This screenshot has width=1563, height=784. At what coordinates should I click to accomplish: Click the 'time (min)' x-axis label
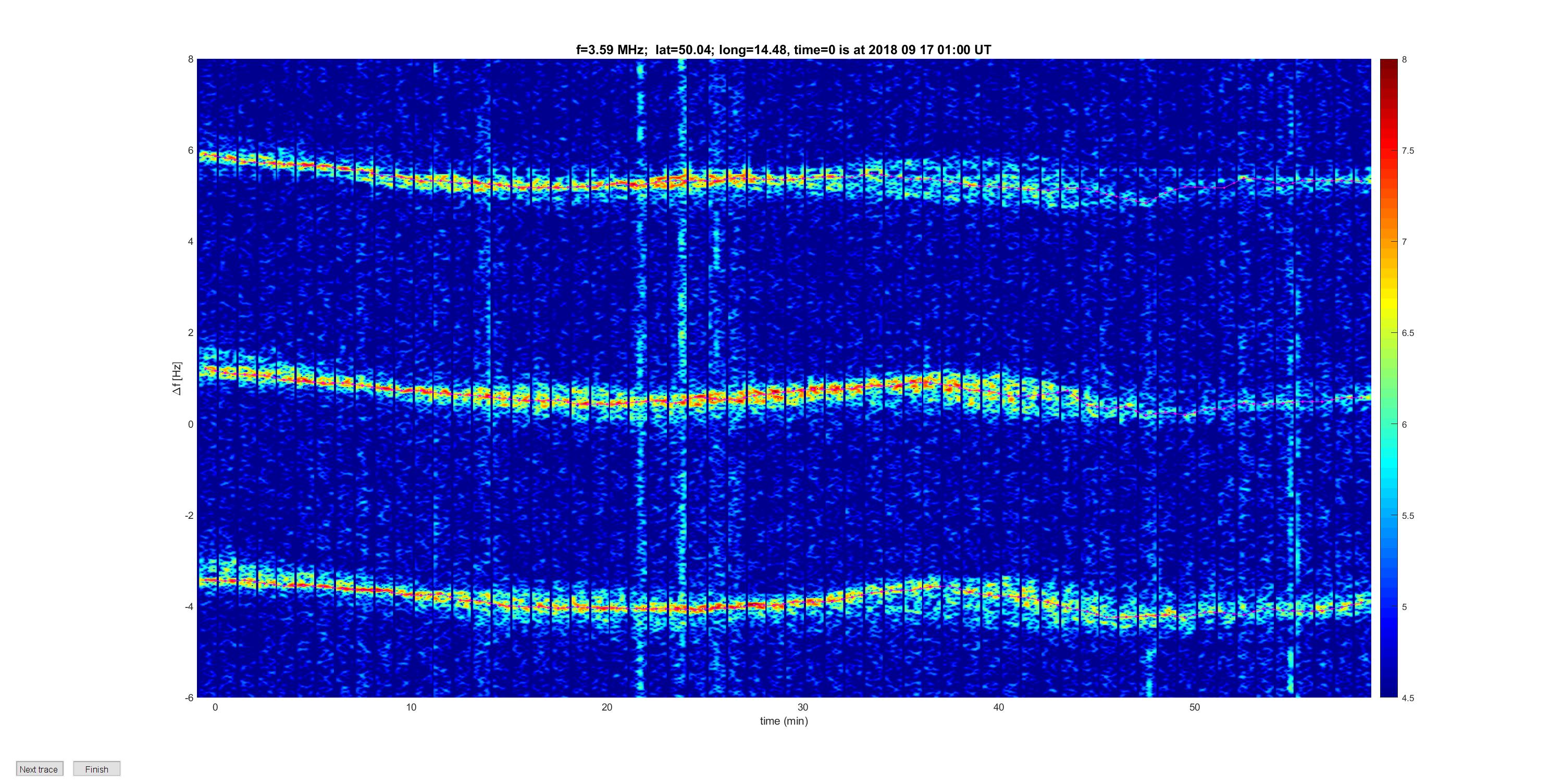[784, 721]
